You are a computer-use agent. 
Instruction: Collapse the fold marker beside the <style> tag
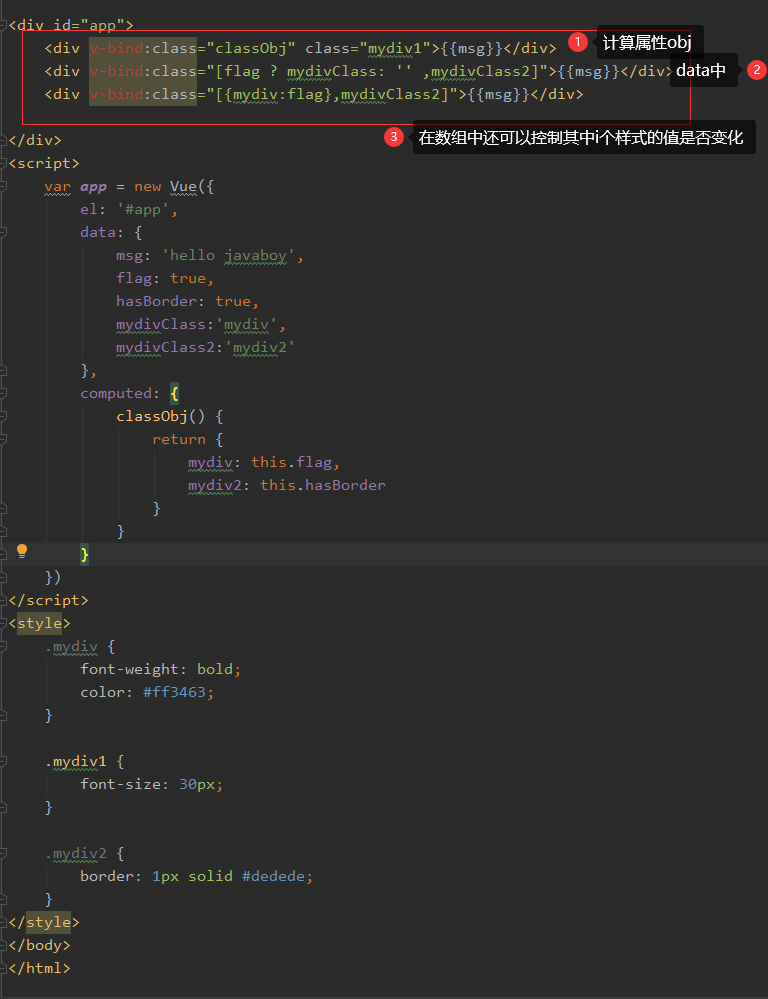tap(3, 623)
